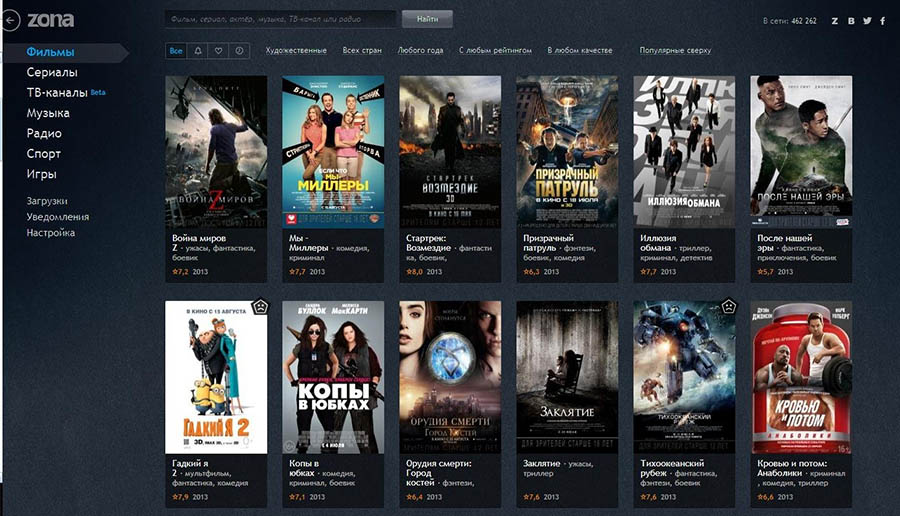Focus the movie search input field
This screenshot has height=516, width=900.
(x=280, y=19)
